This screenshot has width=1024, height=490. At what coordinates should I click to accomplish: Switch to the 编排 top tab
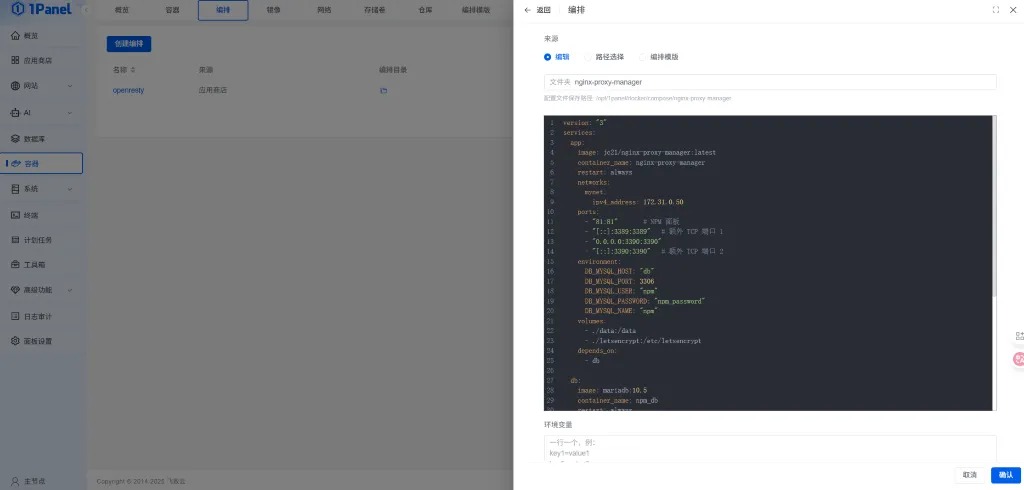click(x=223, y=10)
